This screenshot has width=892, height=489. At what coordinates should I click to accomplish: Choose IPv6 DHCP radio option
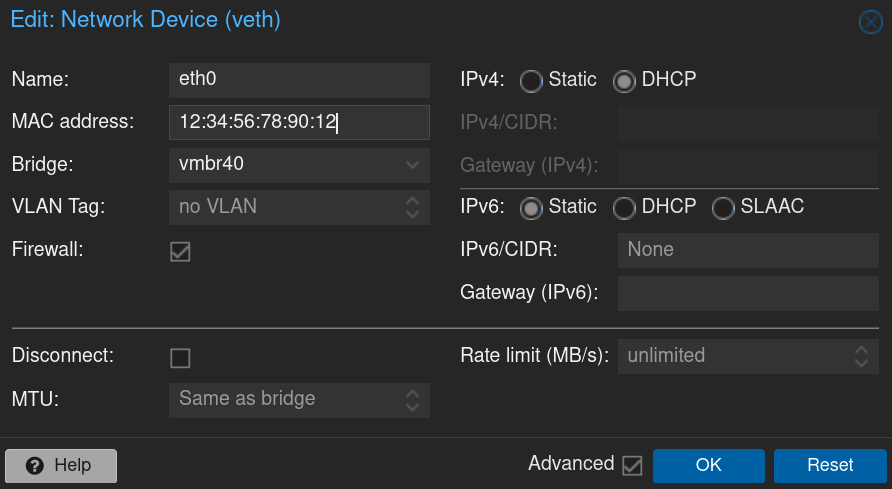[x=625, y=208]
